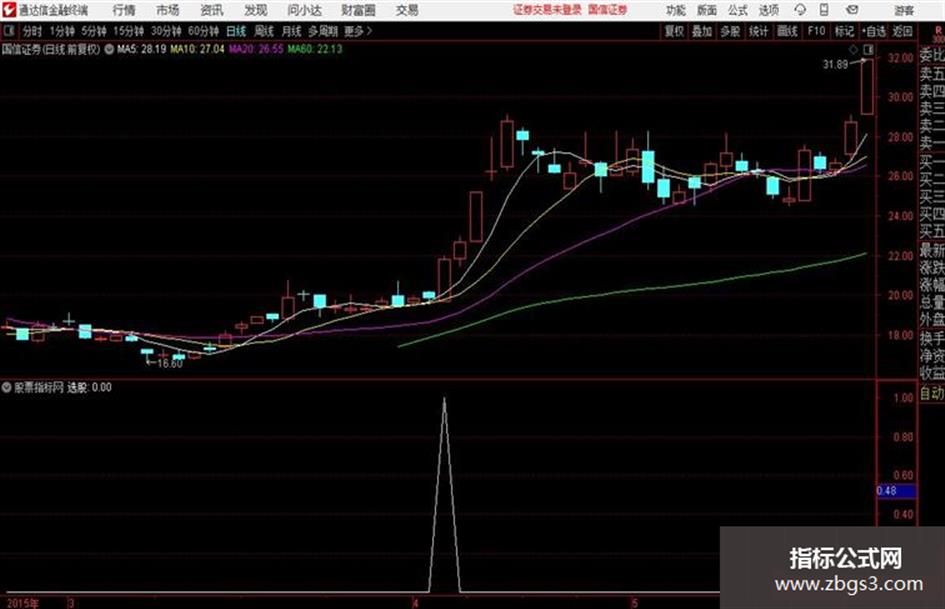Click the 选股: 0.00 indicator value

(x=89, y=388)
